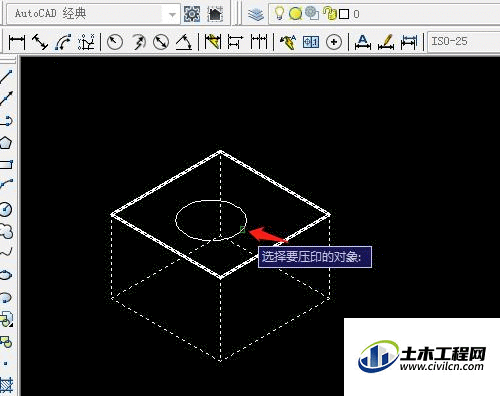Select the Radius dimension tool
The width and height of the screenshot is (500, 396).
pyautogui.click(x=115, y=42)
